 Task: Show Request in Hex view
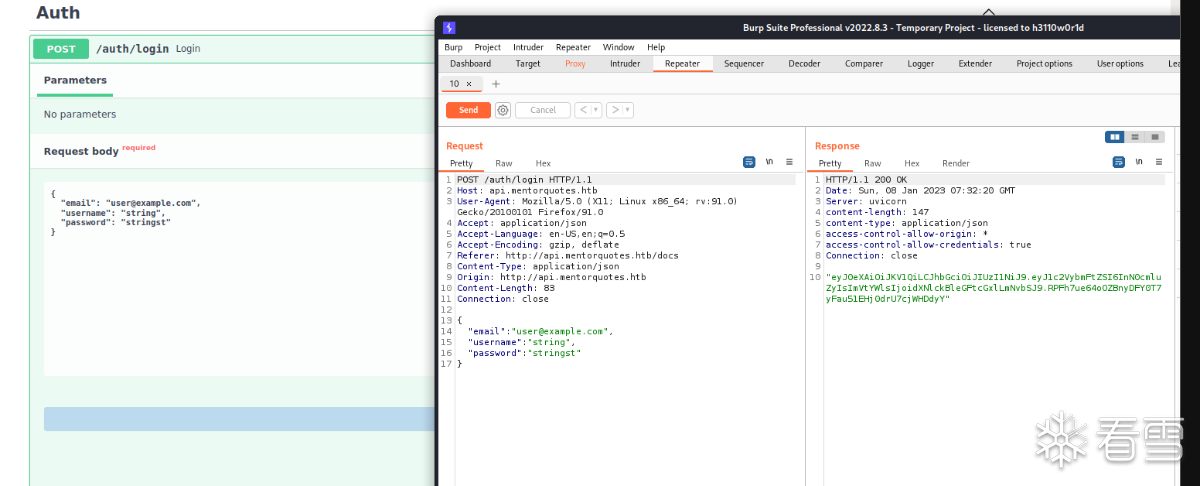click(543, 163)
